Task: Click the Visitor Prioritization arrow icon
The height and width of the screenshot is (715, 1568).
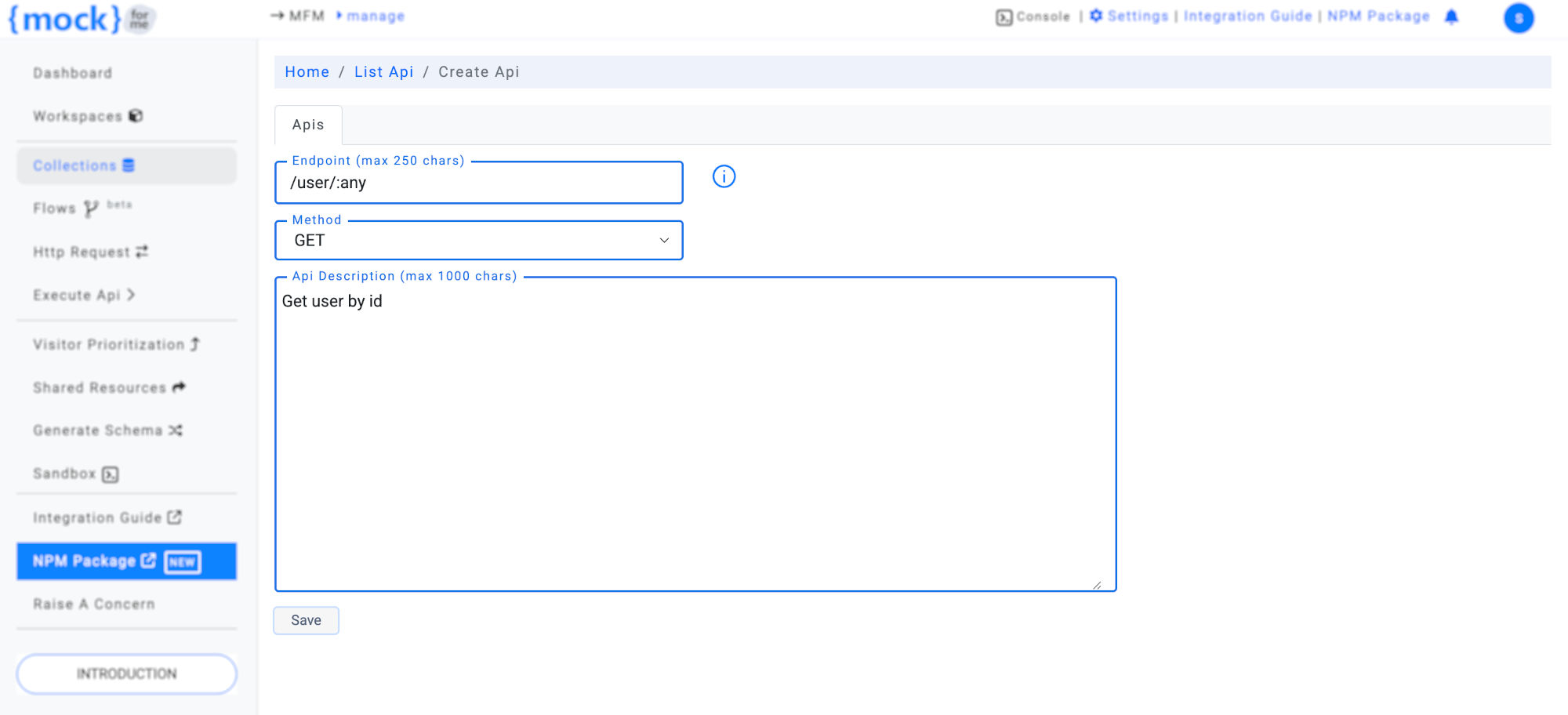Action: click(194, 344)
